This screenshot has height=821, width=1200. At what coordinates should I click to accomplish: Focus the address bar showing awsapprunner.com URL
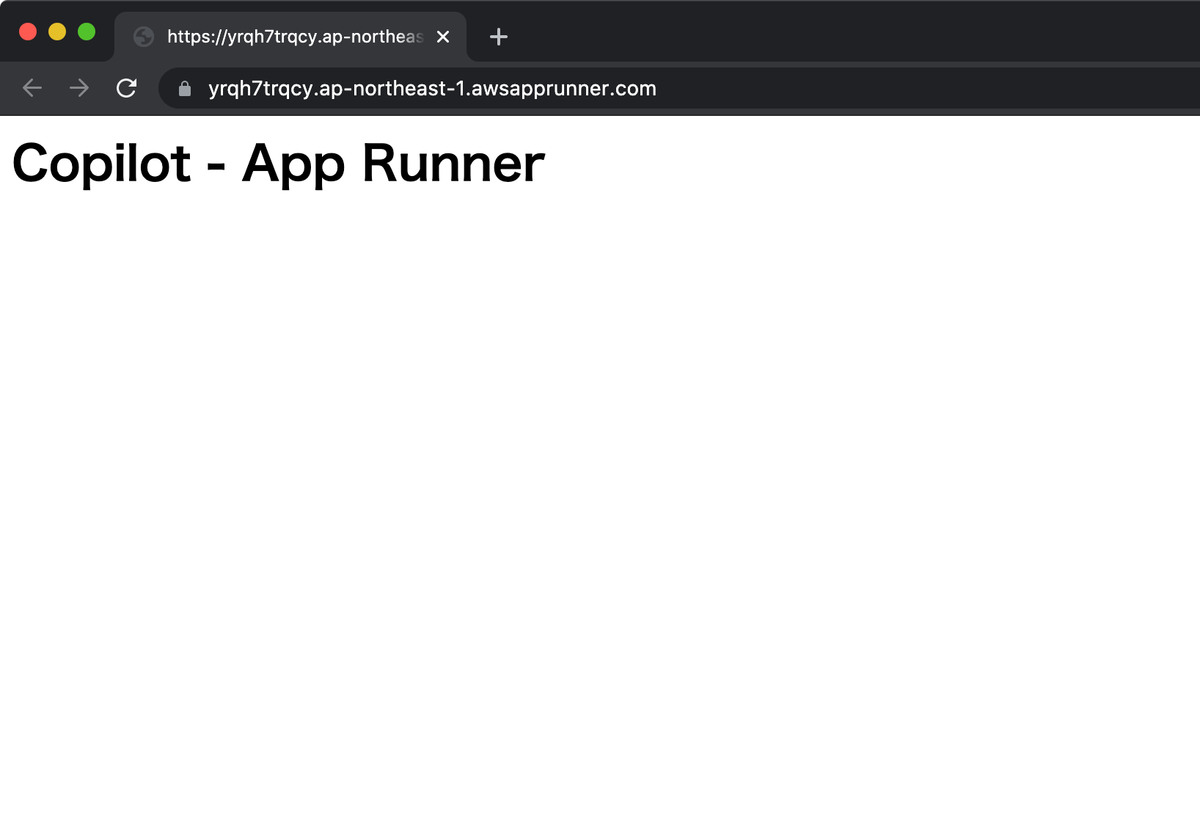point(680,89)
